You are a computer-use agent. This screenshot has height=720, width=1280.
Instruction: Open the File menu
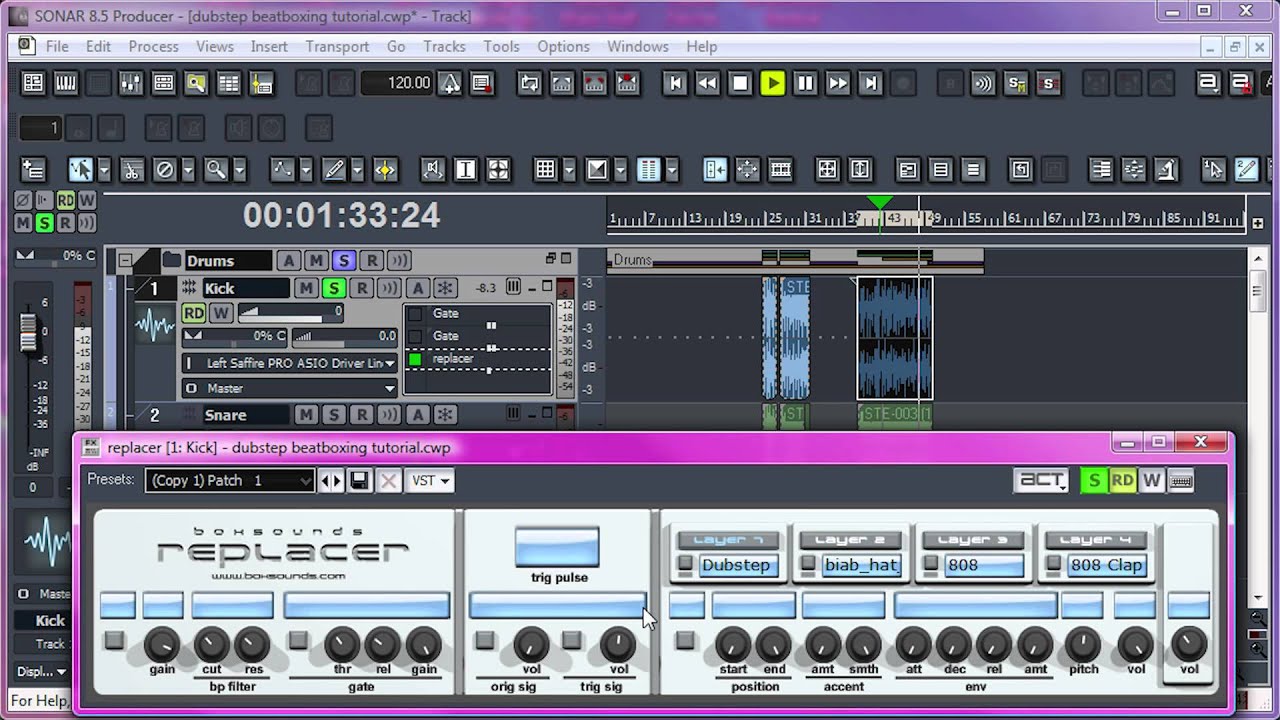click(x=57, y=46)
